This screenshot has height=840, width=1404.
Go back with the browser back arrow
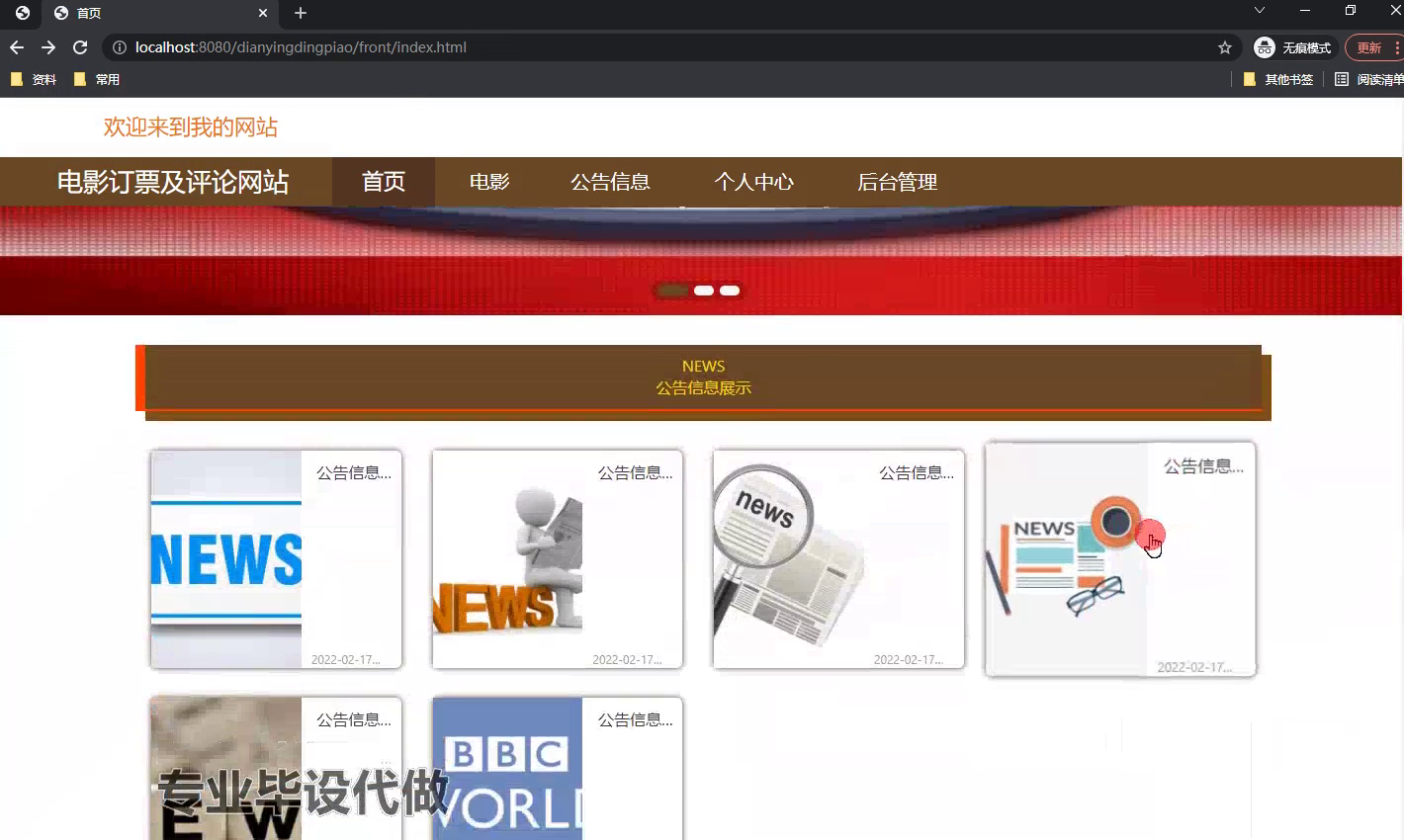(x=17, y=47)
